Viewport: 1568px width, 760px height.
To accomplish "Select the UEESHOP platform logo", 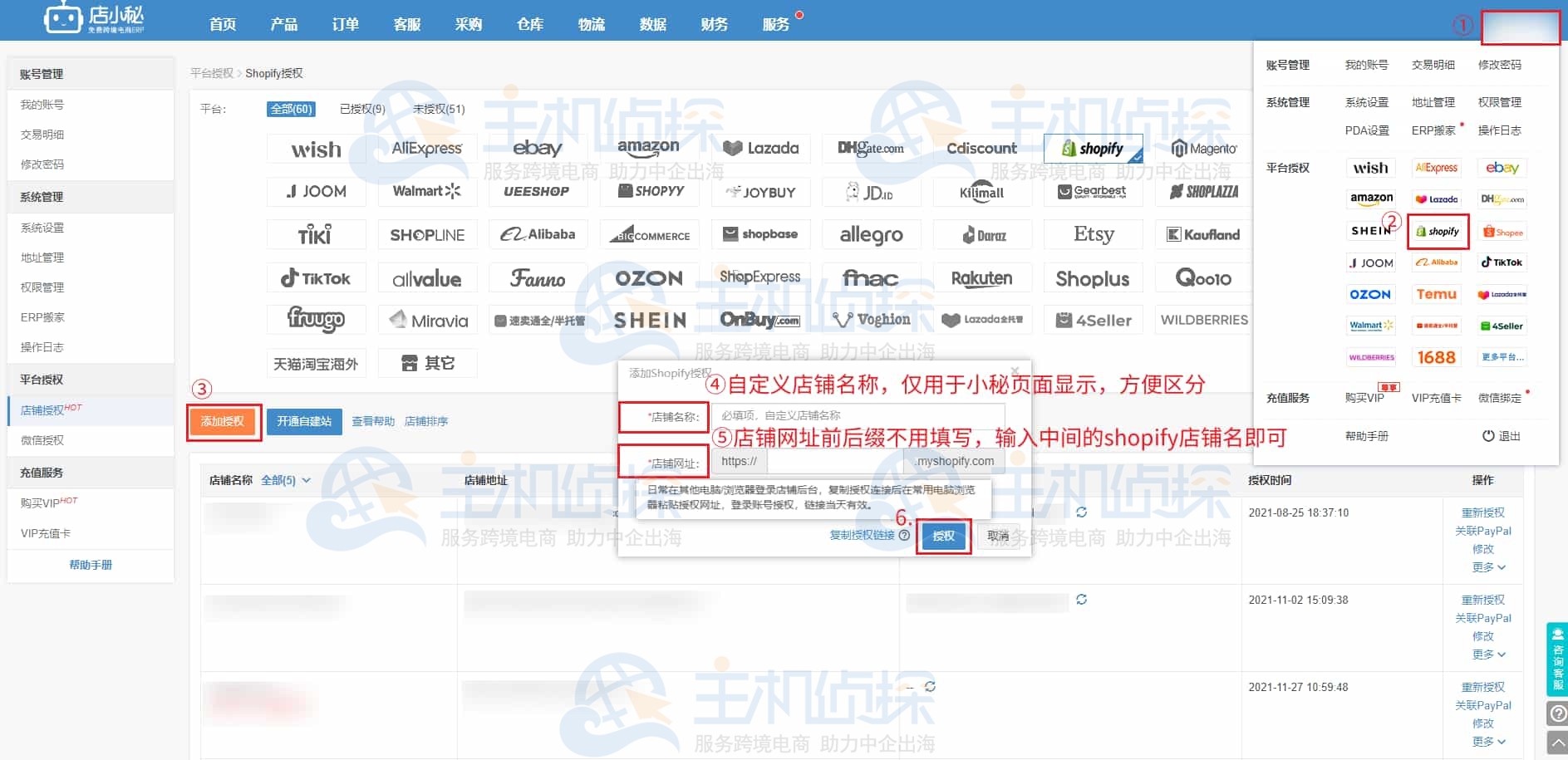I will click(x=538, y=192).
